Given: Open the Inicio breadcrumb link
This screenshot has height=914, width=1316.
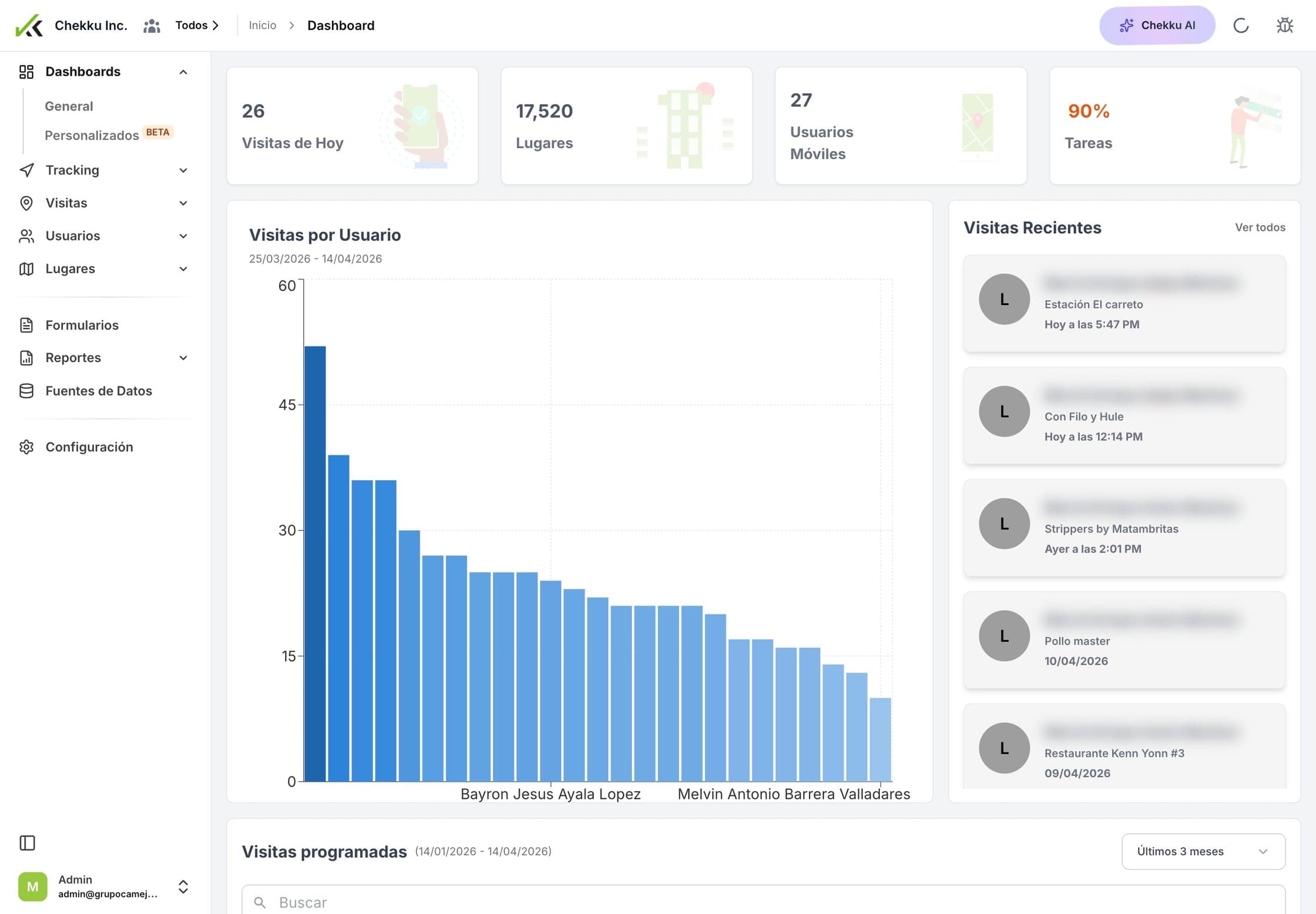Looking at the screenshot, I should click(x=262, y=25).
